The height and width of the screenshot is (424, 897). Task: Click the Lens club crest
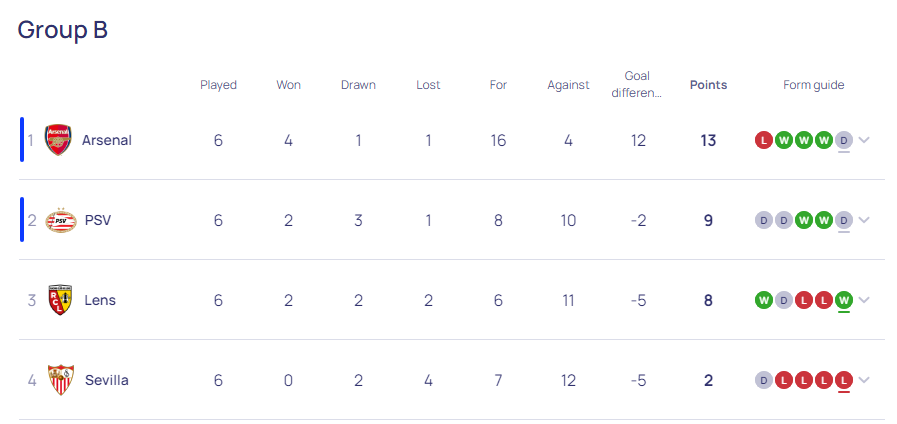tap(60, 300)
